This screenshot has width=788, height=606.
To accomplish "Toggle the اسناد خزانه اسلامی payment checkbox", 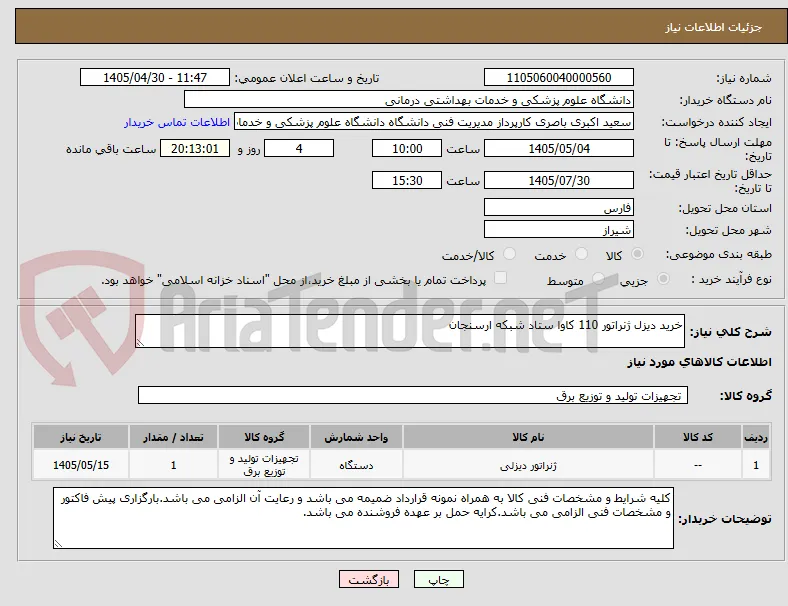I will pos(501,278).
